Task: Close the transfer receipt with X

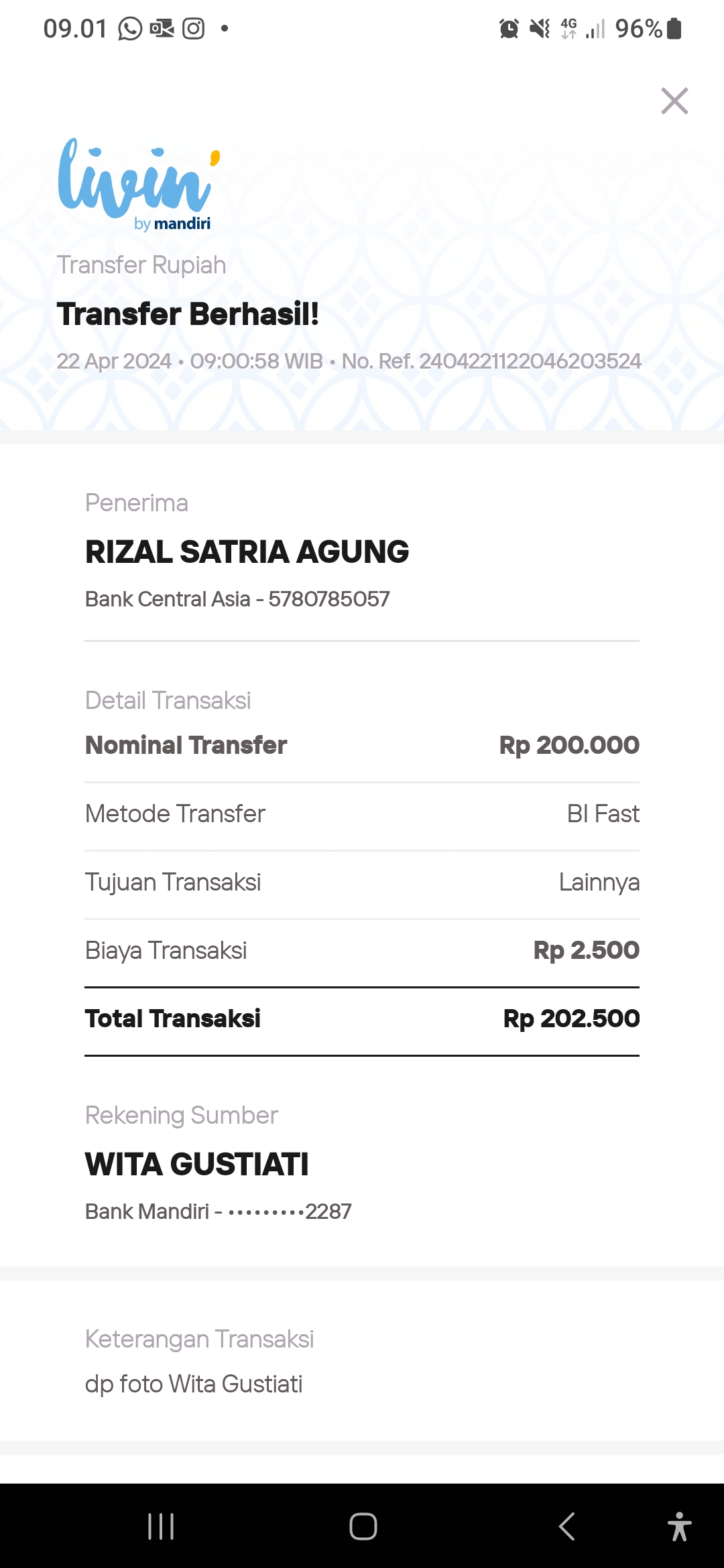Action: click(x=674, y=101)
